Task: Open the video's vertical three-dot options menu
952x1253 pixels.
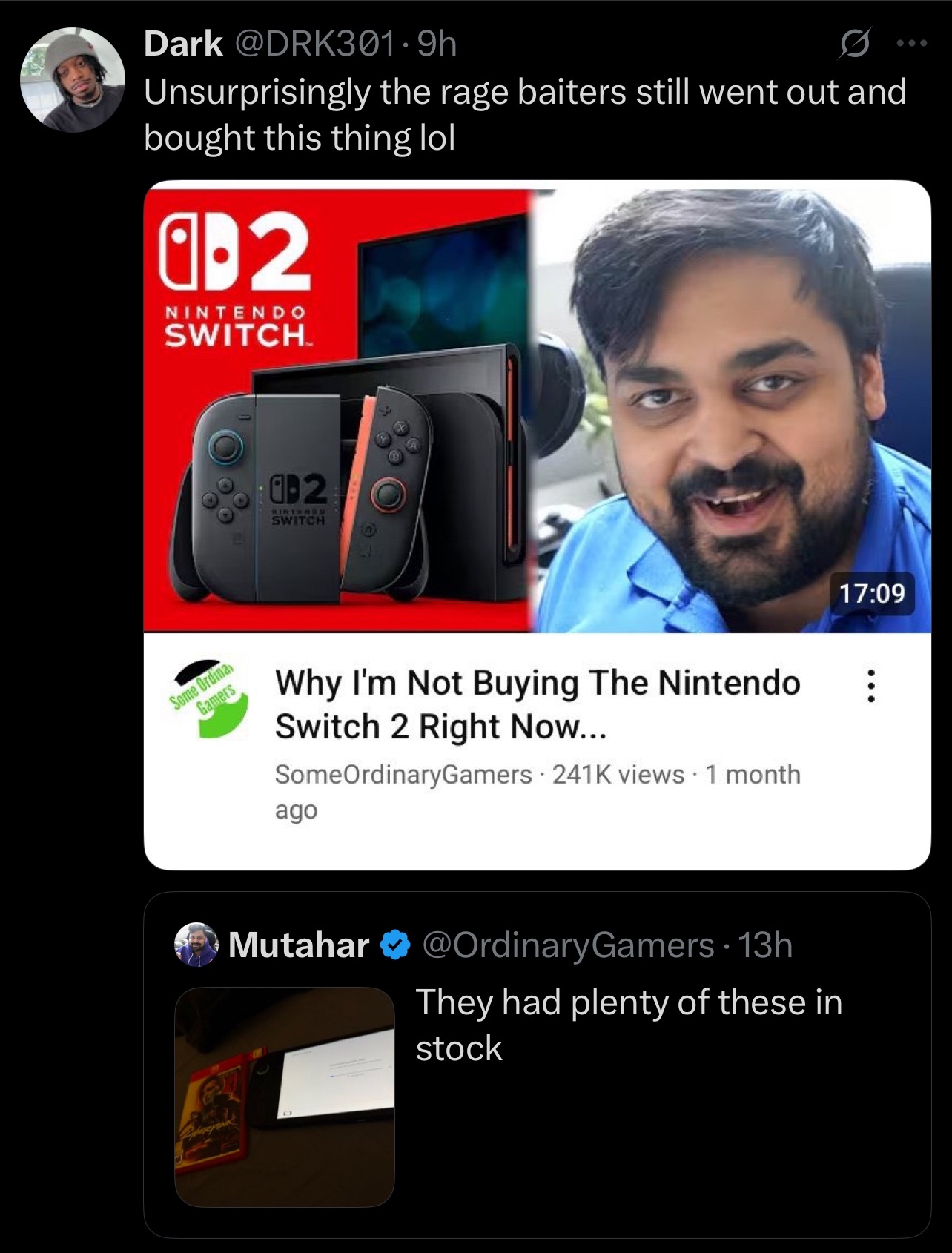Action: pos(871,686)
